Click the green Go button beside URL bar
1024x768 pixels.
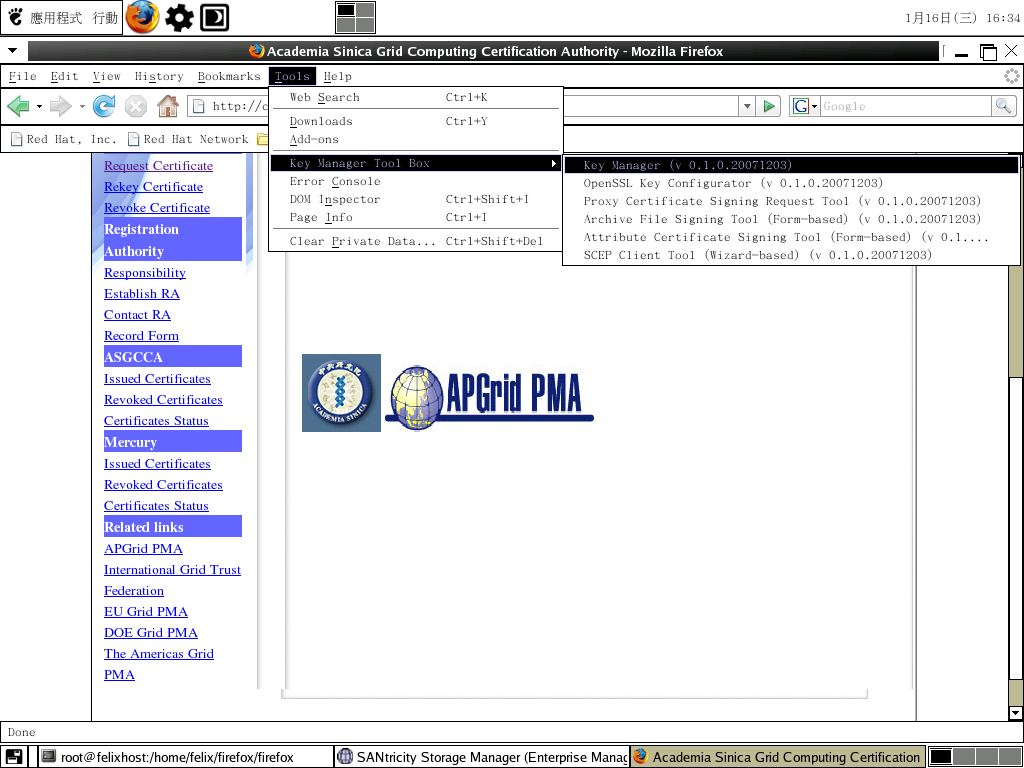pos(769,106)
